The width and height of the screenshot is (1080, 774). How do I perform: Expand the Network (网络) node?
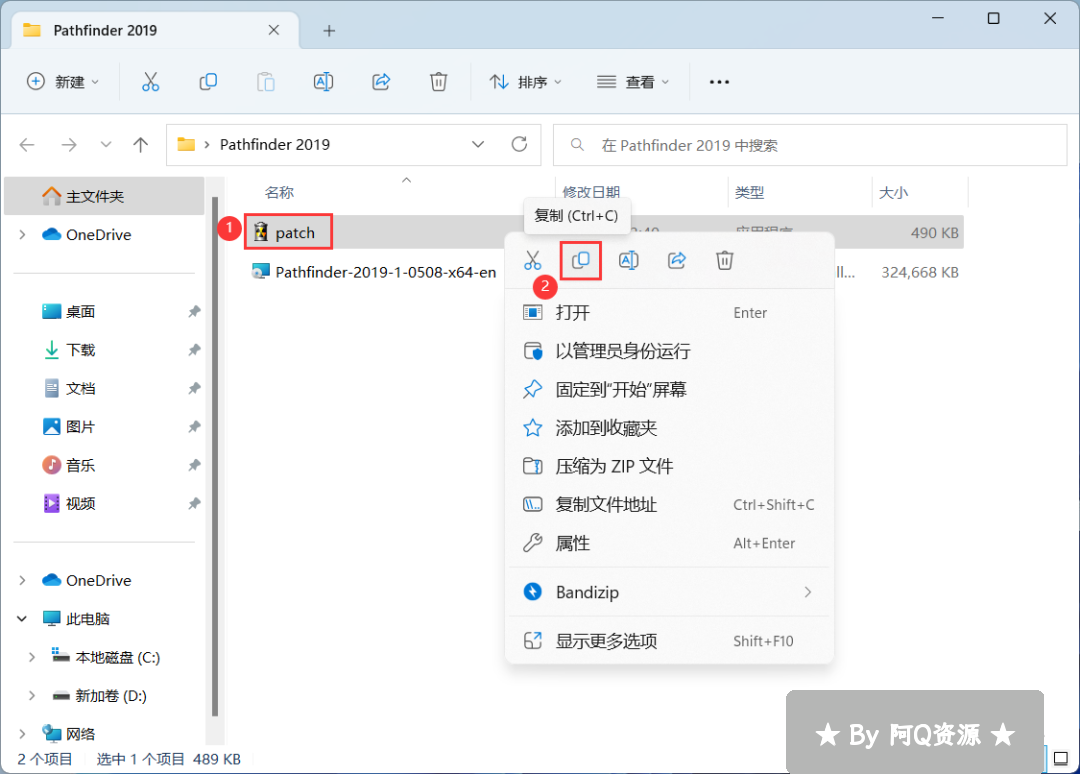coord(23,733)
